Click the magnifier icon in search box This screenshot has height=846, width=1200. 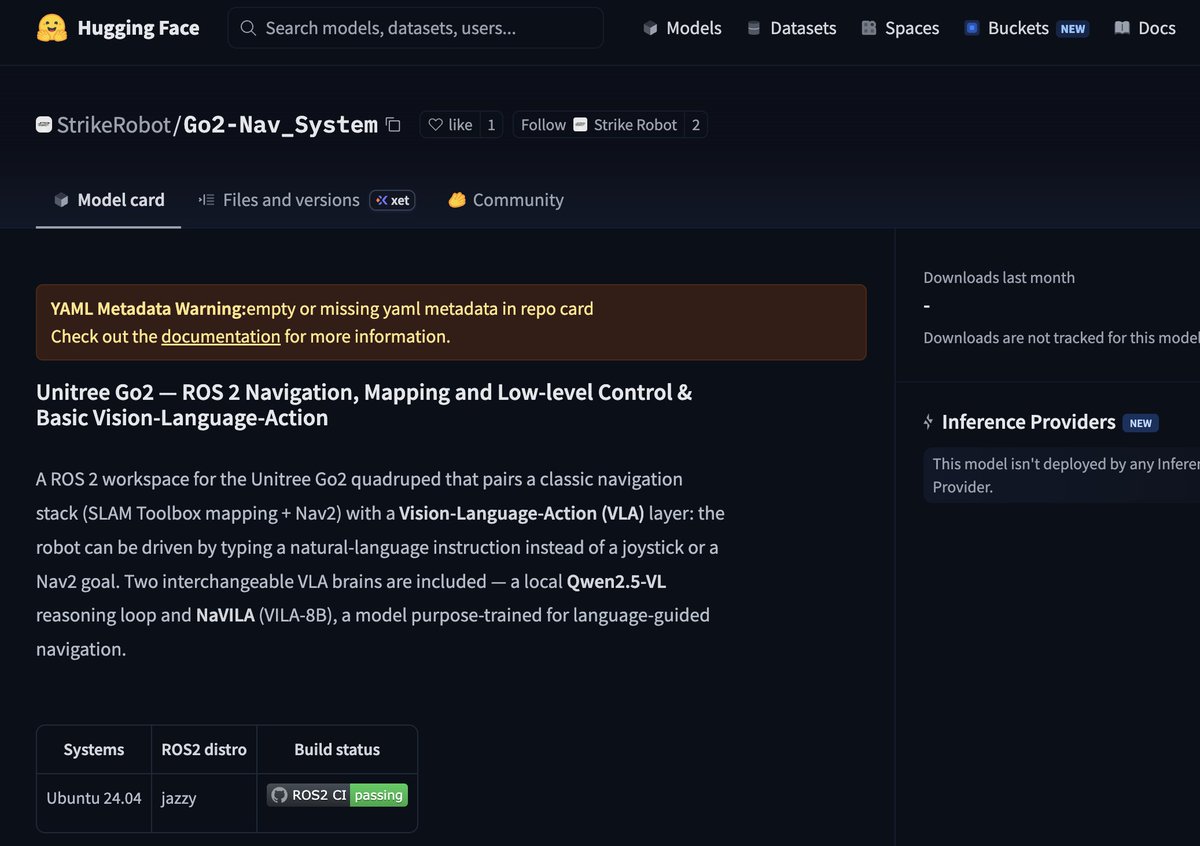point(248,28)
